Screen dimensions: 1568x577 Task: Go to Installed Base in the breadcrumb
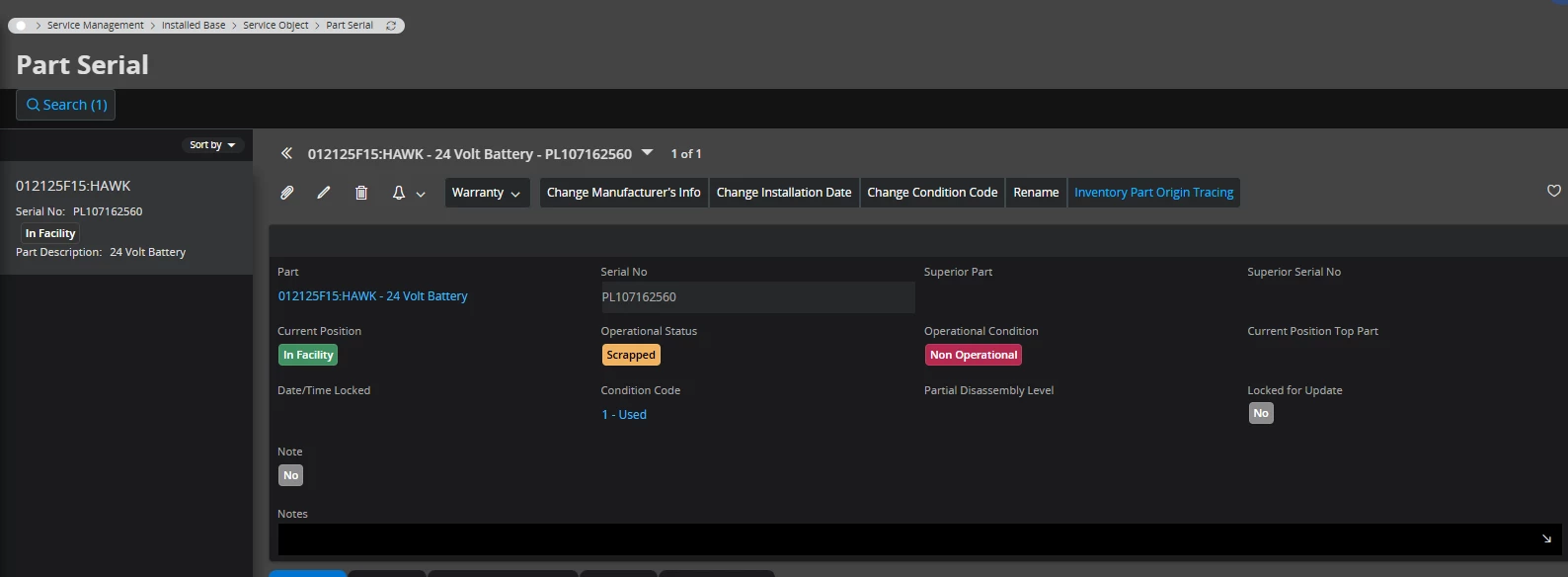click(194, 26)
